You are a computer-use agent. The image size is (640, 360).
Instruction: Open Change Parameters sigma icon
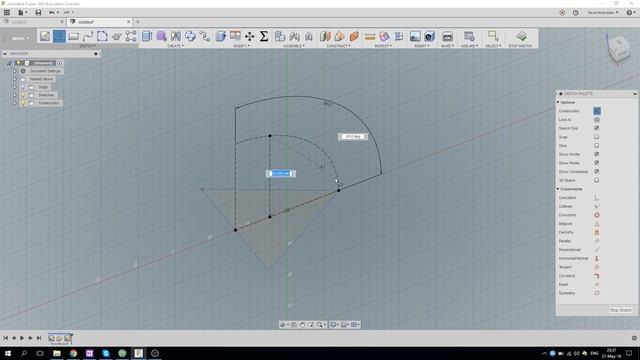264,36
